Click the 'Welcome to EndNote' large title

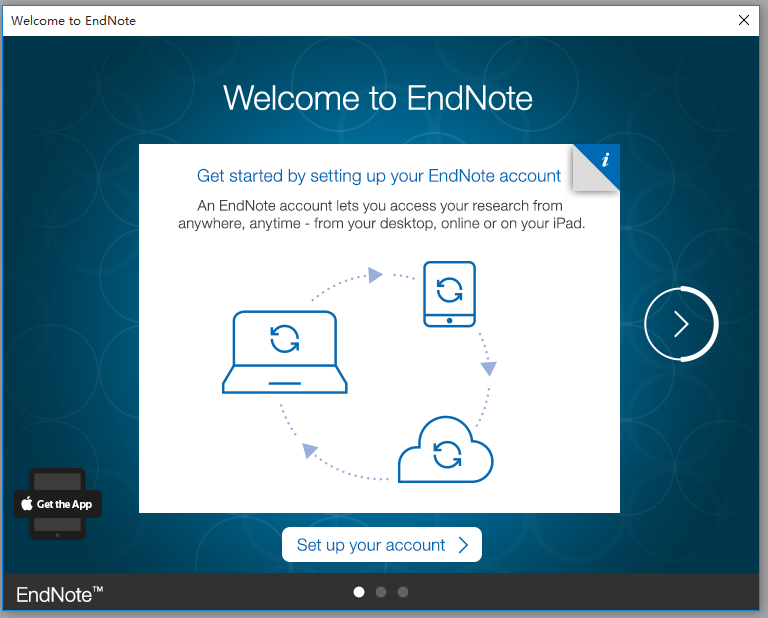378,98
